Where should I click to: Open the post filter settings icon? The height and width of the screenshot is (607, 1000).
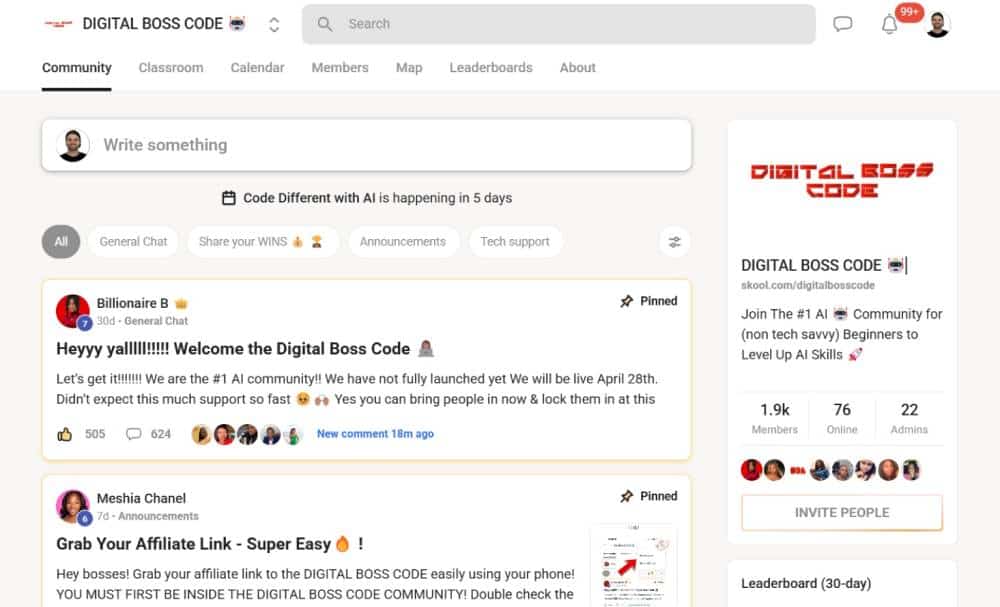[674, 242]
